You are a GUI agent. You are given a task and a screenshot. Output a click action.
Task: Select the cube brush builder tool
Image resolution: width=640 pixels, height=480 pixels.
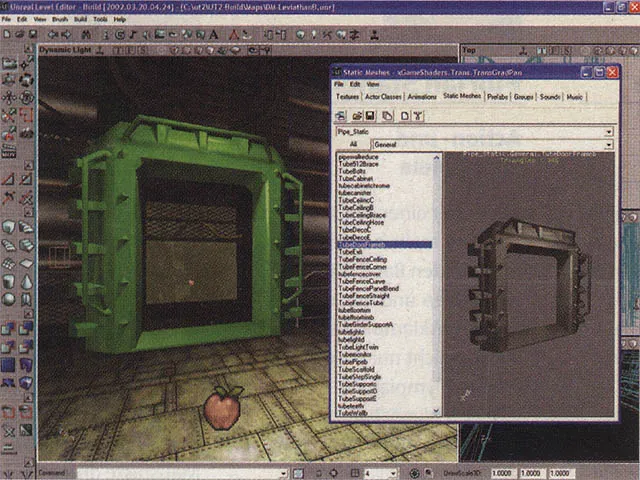[x=9, y=228]
